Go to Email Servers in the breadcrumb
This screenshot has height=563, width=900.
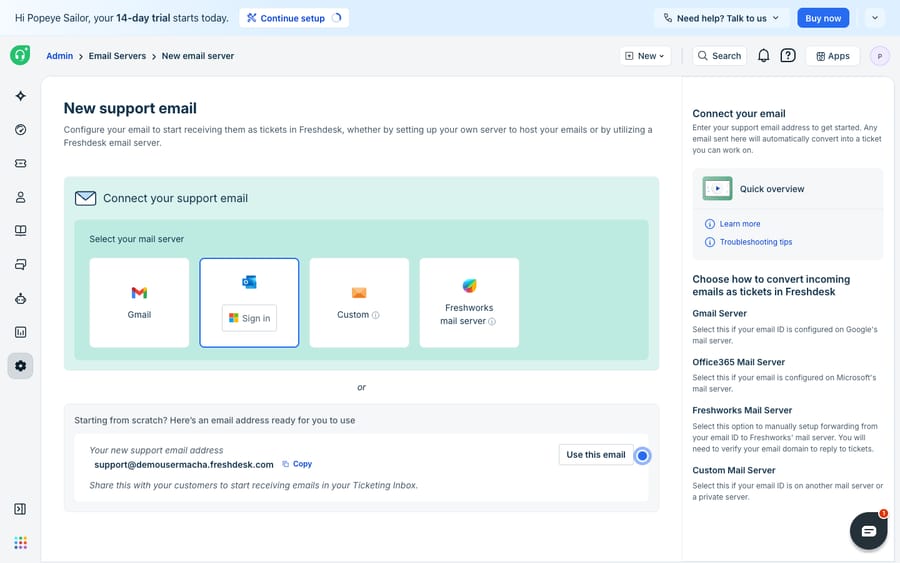tap(117, 56)
